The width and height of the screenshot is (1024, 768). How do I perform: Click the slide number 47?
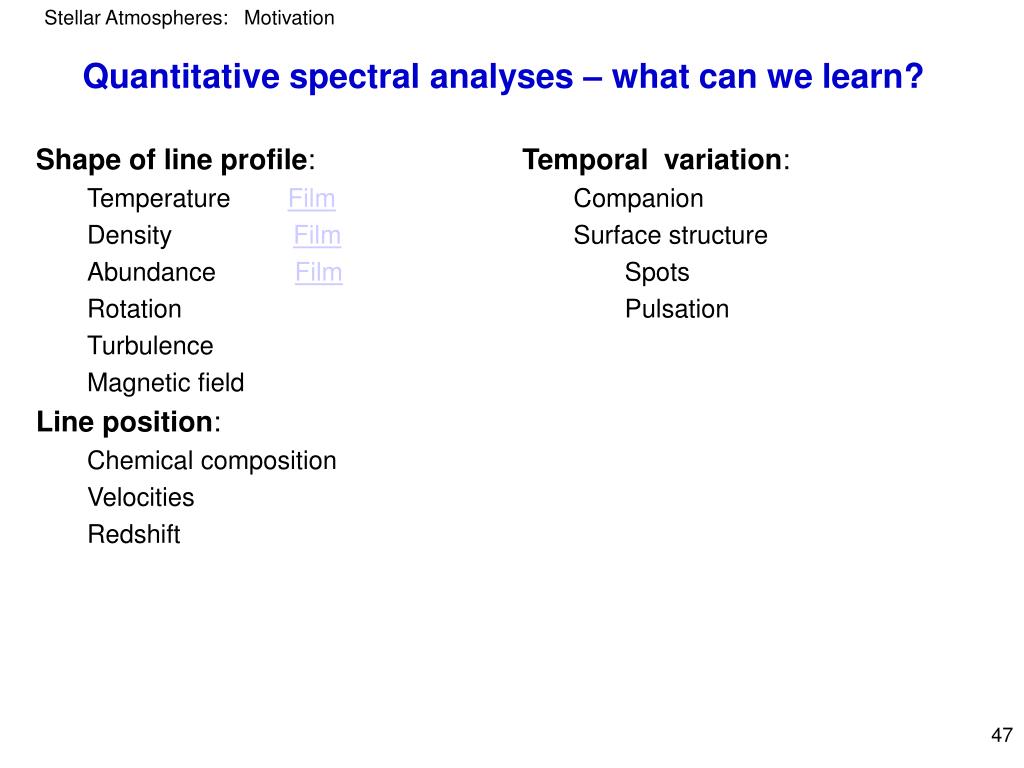pos(1002,736)
